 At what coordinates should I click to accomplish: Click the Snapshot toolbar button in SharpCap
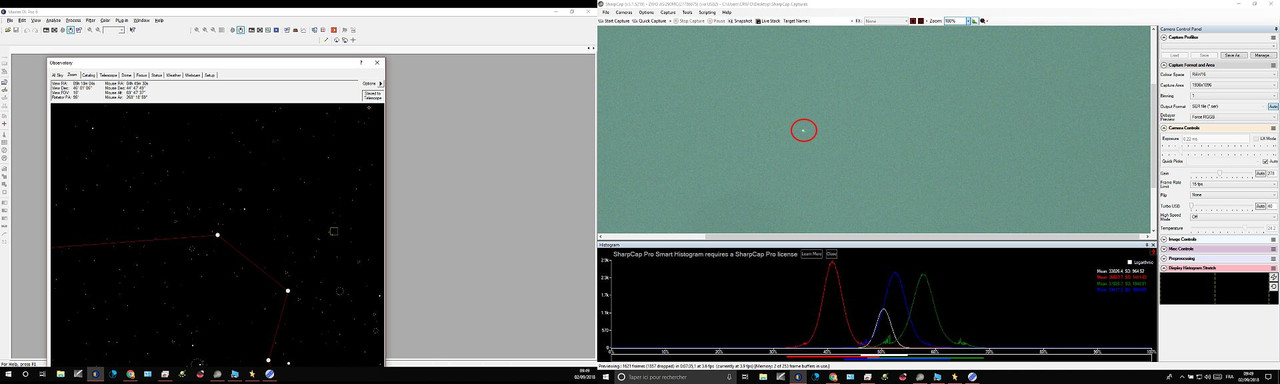(x=739, y=21)
